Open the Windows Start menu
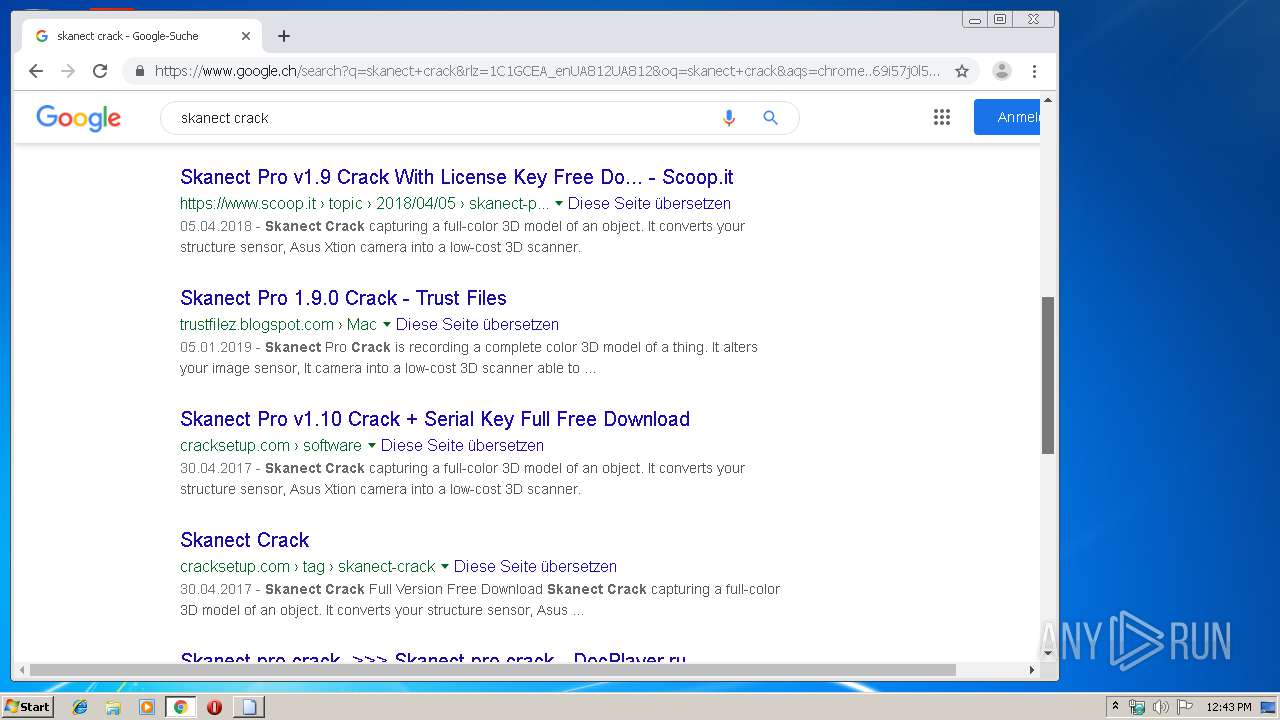Image resolution: width=1280 pixels, height=720 pixels. coord(27,707)
